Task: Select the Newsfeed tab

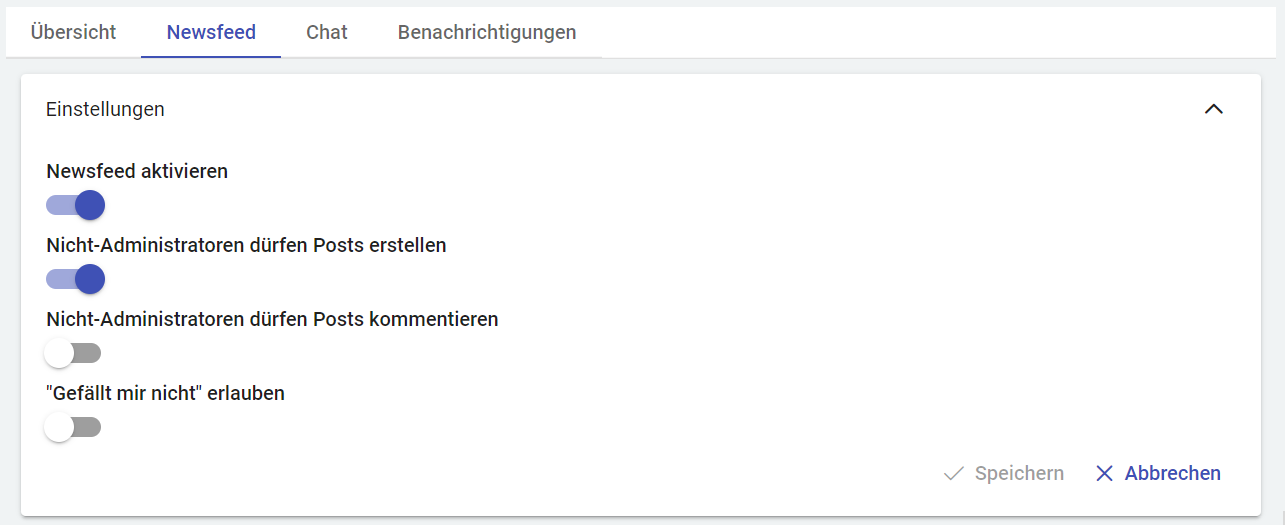Action: tap(211, 32)
